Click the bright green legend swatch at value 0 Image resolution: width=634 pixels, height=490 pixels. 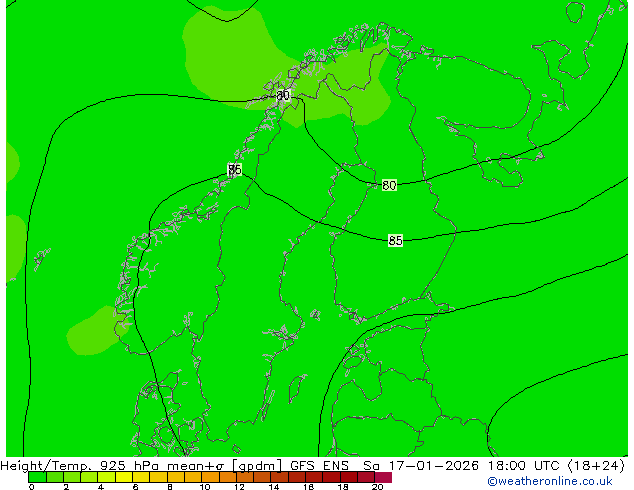point(37,477)
